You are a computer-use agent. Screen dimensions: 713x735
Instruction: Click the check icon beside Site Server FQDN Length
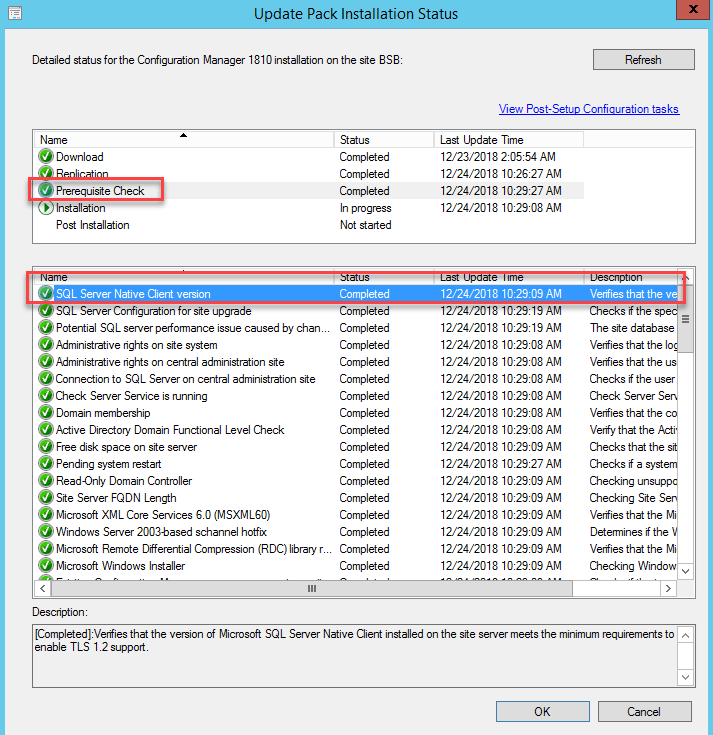click(45, 498)
